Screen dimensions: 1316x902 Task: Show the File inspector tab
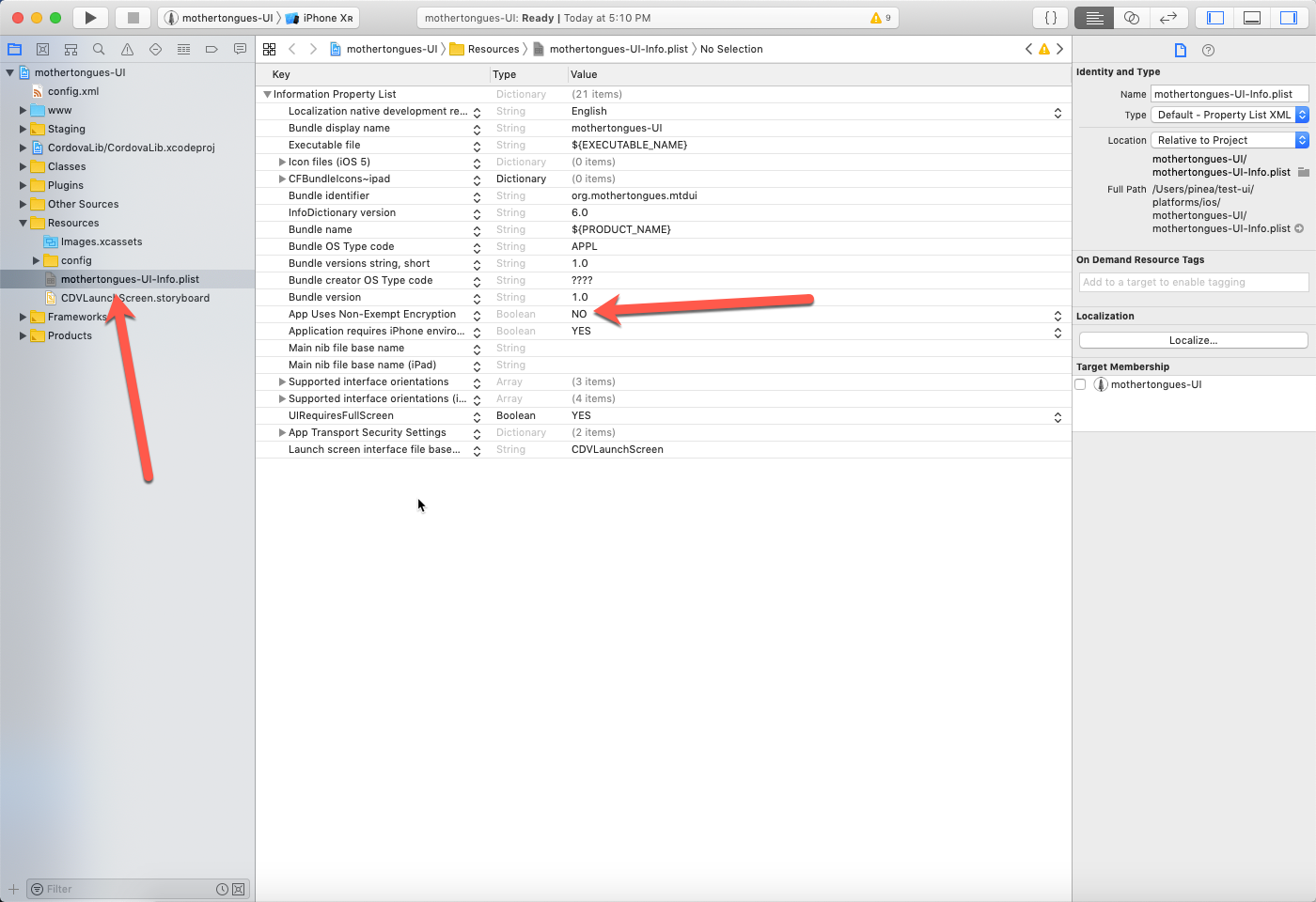pyautogui.click(x=1181, y=50)
